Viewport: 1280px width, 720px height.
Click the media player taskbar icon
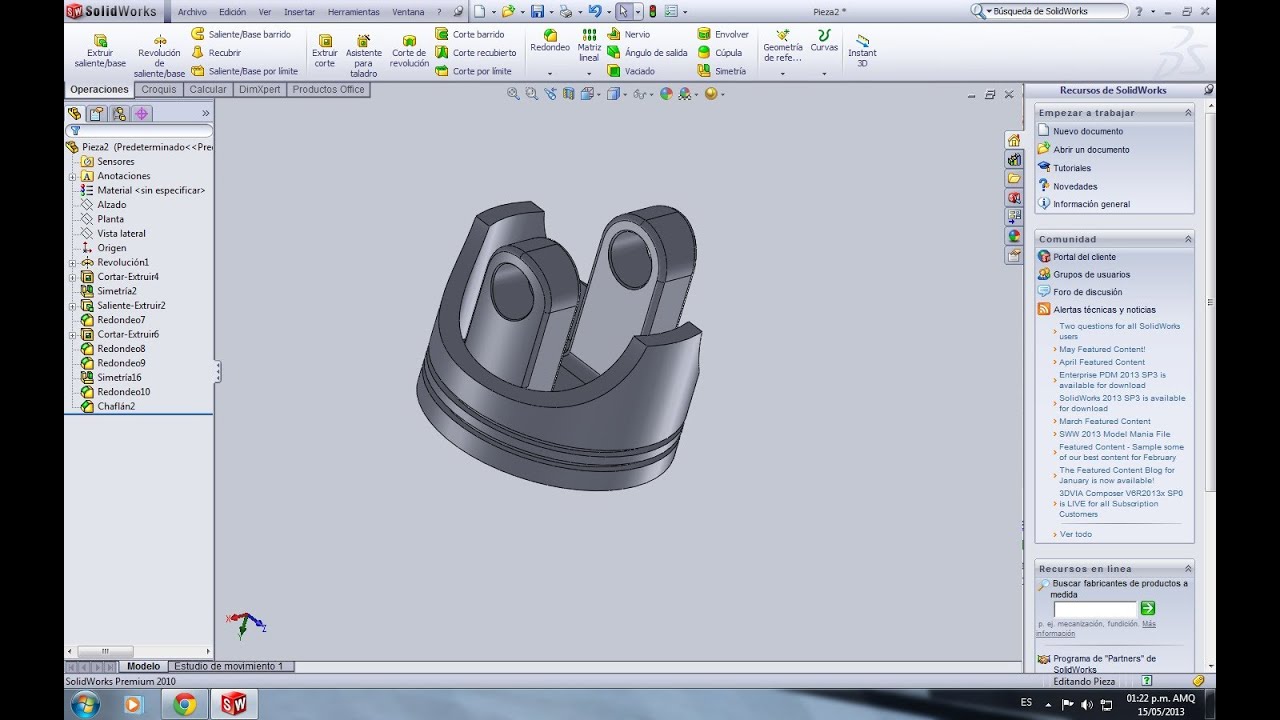point(133,704)
